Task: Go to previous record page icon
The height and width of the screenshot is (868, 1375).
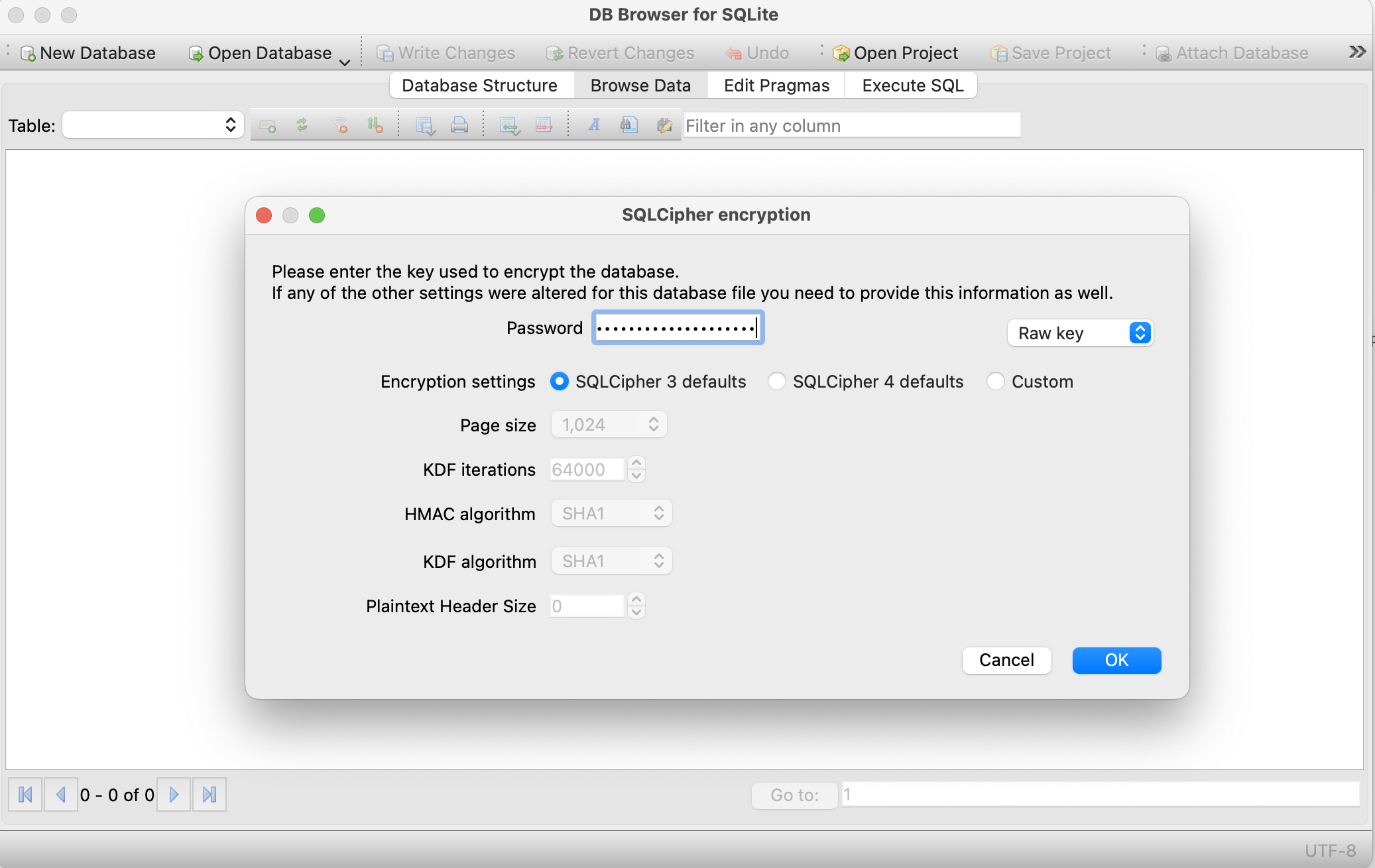Action: 60,794
